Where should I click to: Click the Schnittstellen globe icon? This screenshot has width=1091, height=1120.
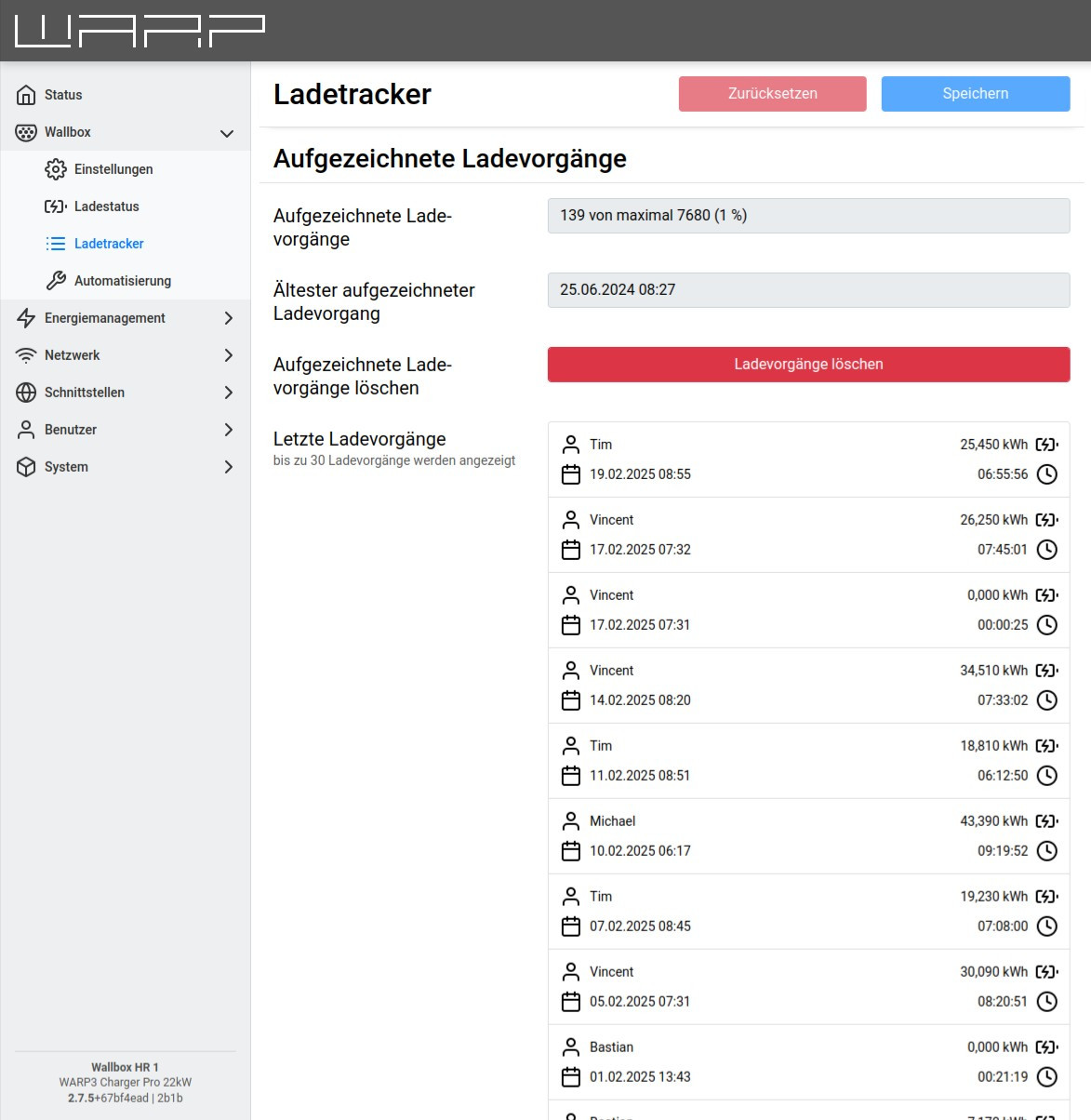(26, 393)
